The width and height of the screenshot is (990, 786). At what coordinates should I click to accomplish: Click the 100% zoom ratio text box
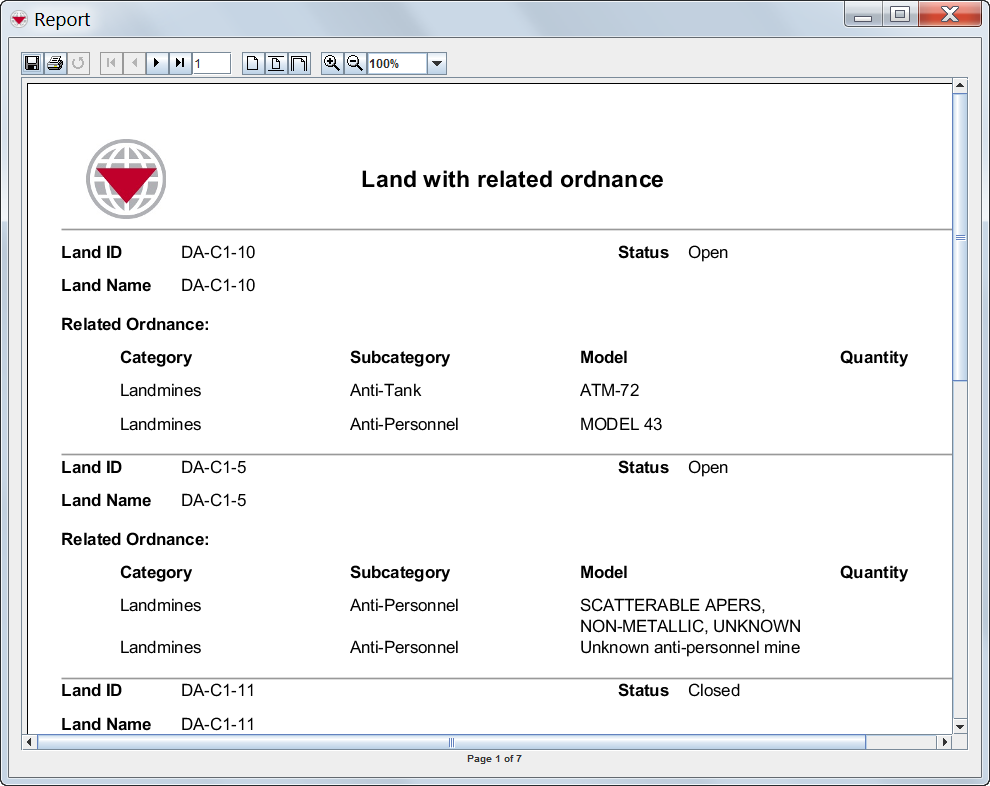point(396,64)
